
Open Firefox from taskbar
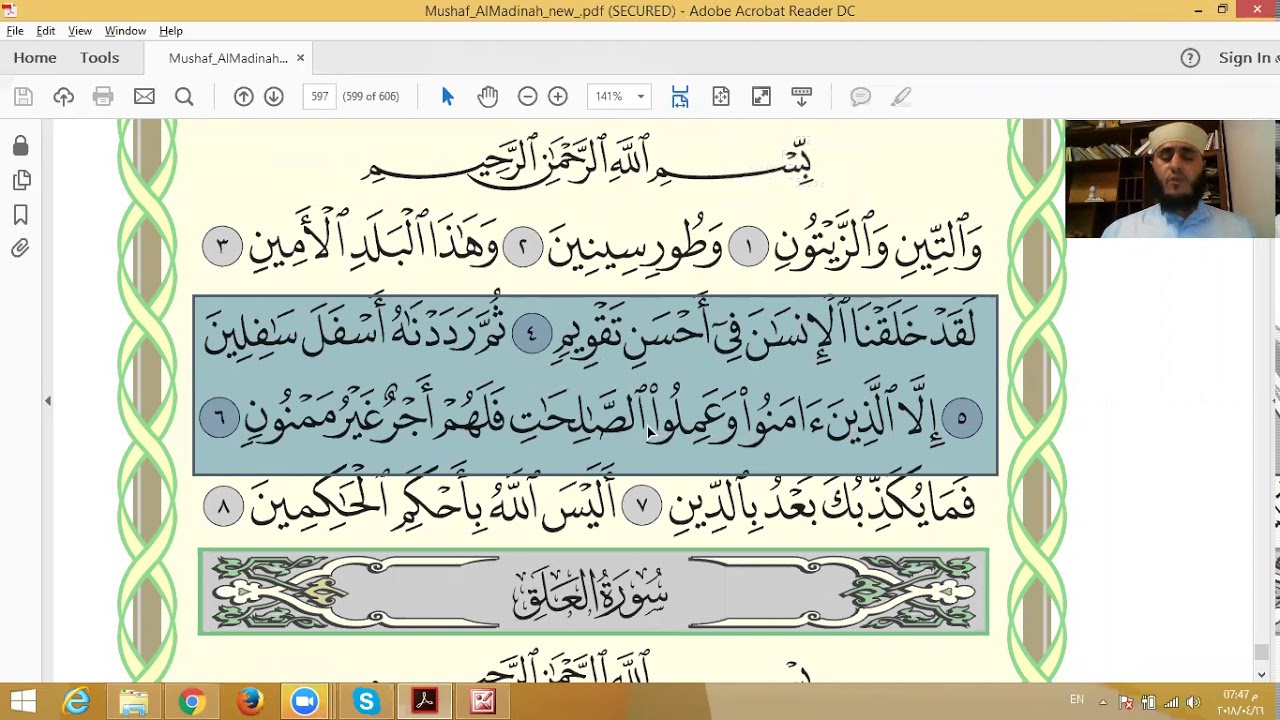coord(249,702)
